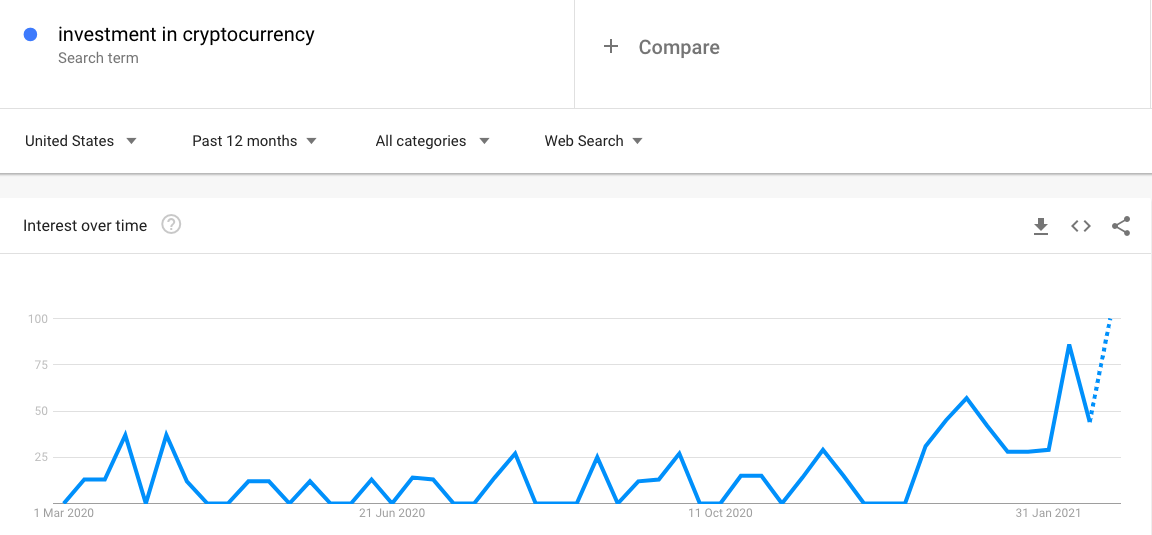Click the blue dot beside the search term
Image resolution: width=1152 pixels, height=535 pixels.
tap(30, 35)
